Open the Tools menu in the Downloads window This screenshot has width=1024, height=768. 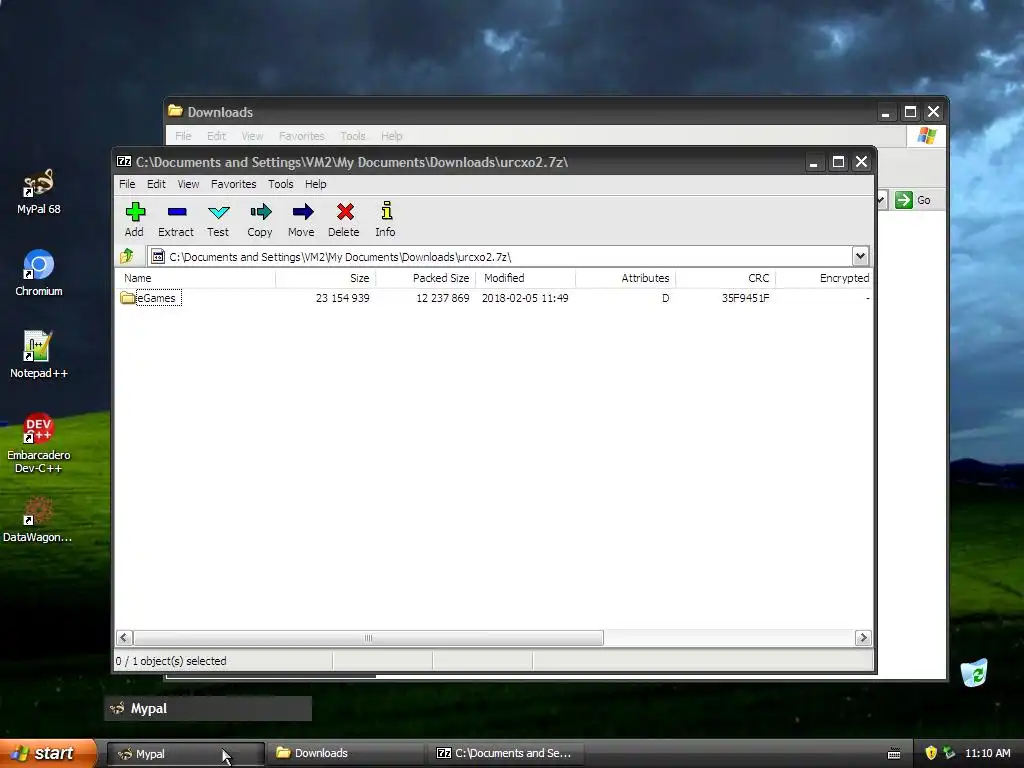click(x=353, y=136)
